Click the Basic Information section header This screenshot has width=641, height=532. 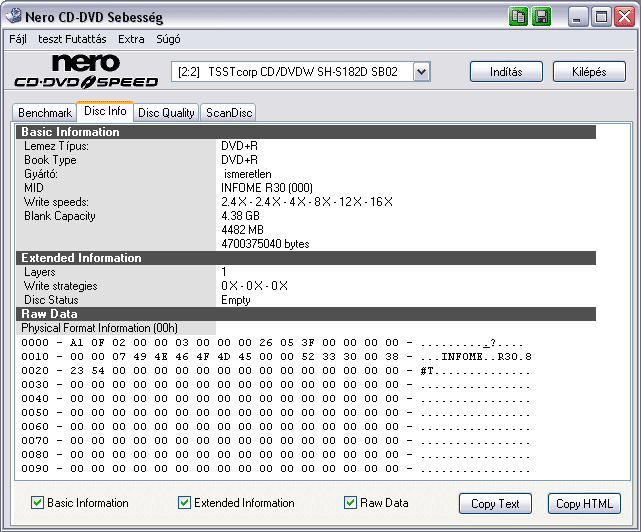point(306,132)
